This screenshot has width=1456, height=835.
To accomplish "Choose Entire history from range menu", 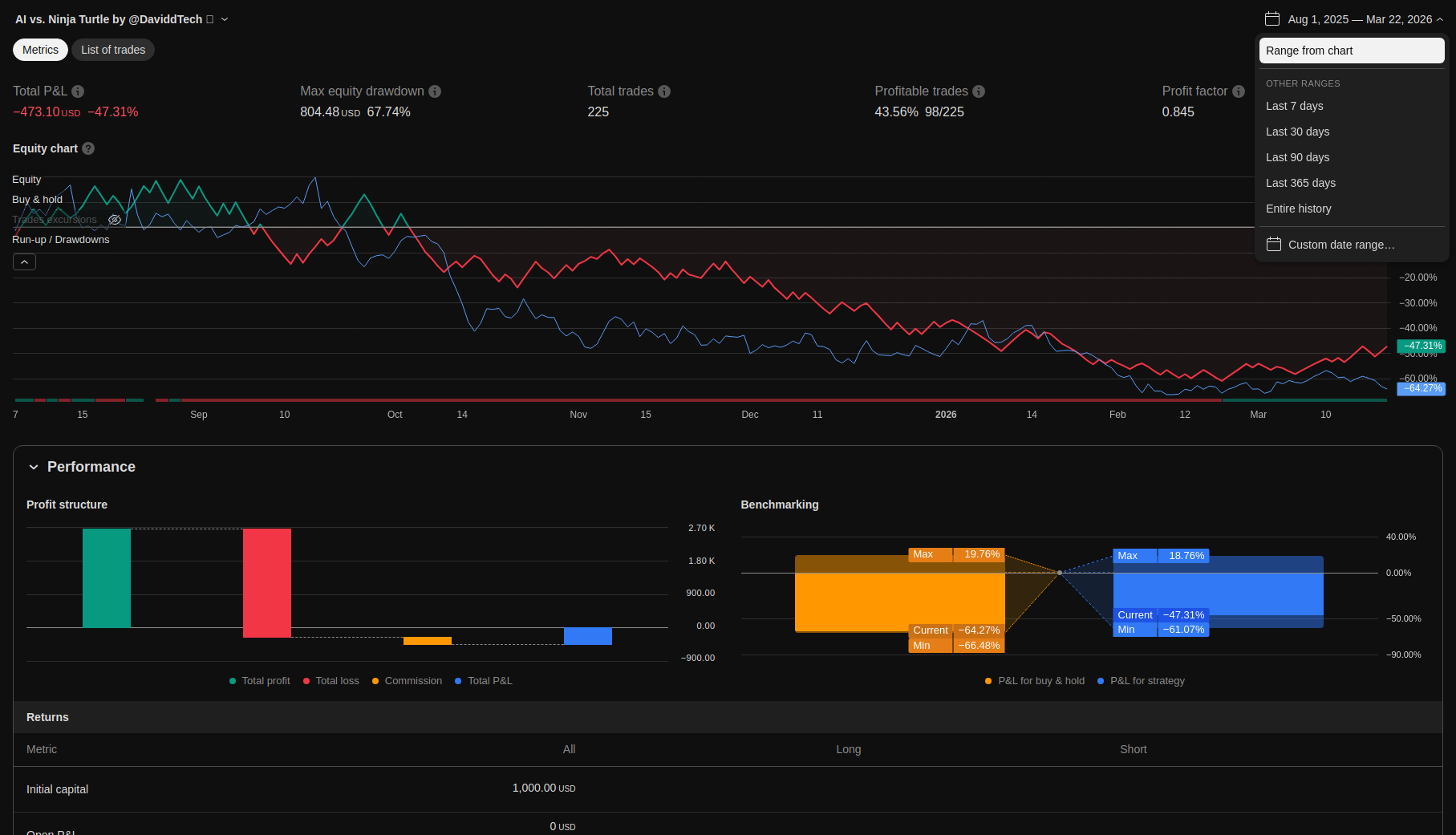I will click(x=1298, y=209).
